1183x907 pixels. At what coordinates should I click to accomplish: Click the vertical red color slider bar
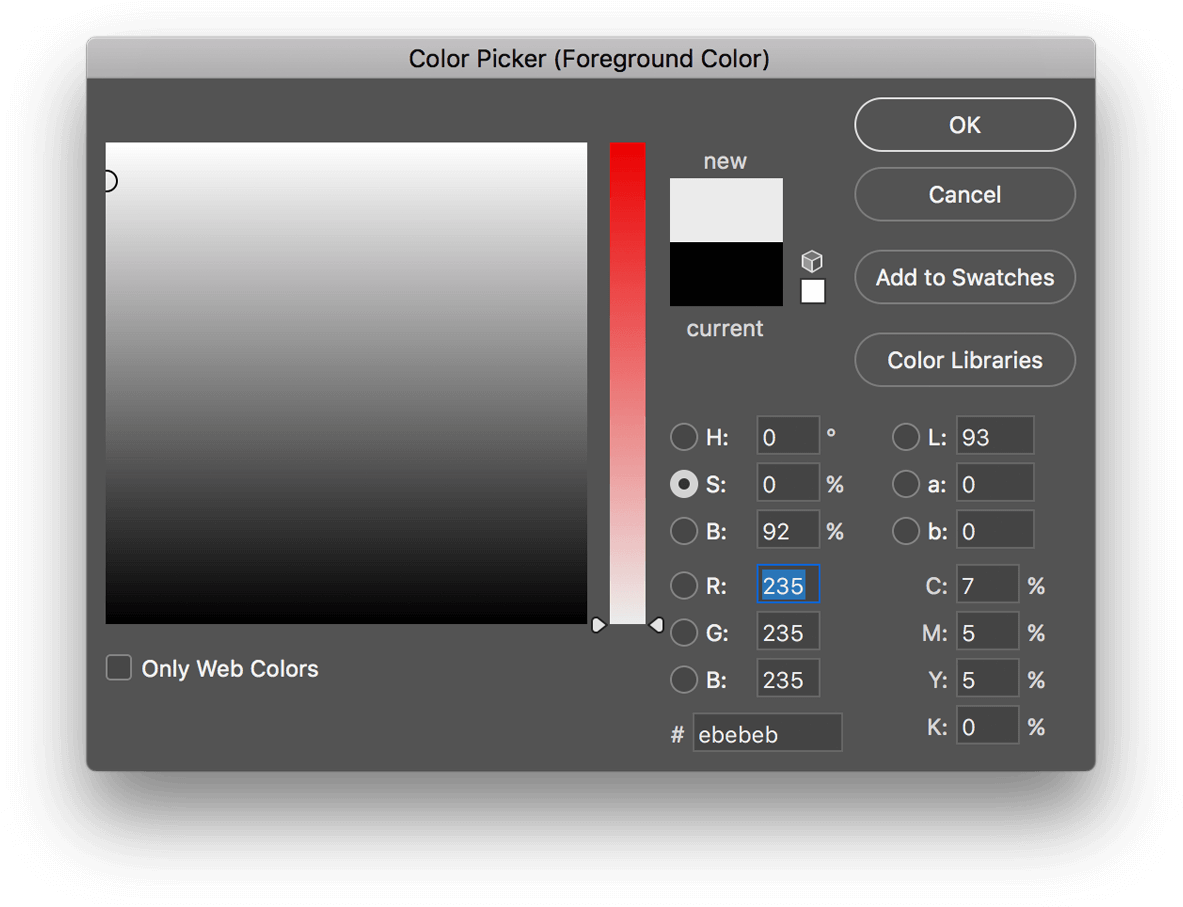(x=628, y=383)
